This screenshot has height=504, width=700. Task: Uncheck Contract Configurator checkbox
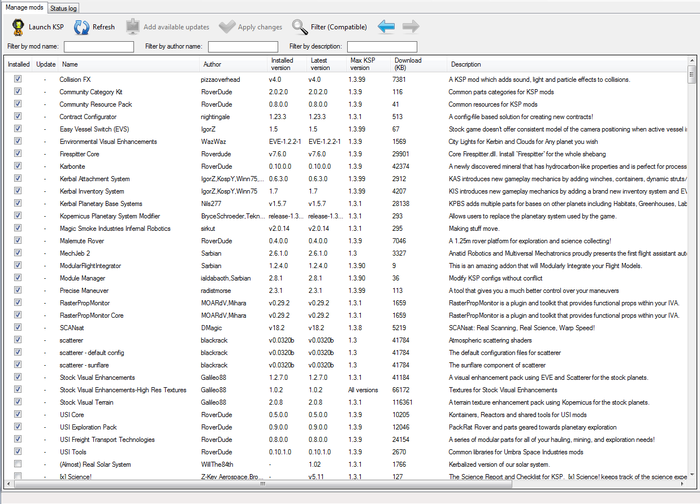click(x=18, y=116)
